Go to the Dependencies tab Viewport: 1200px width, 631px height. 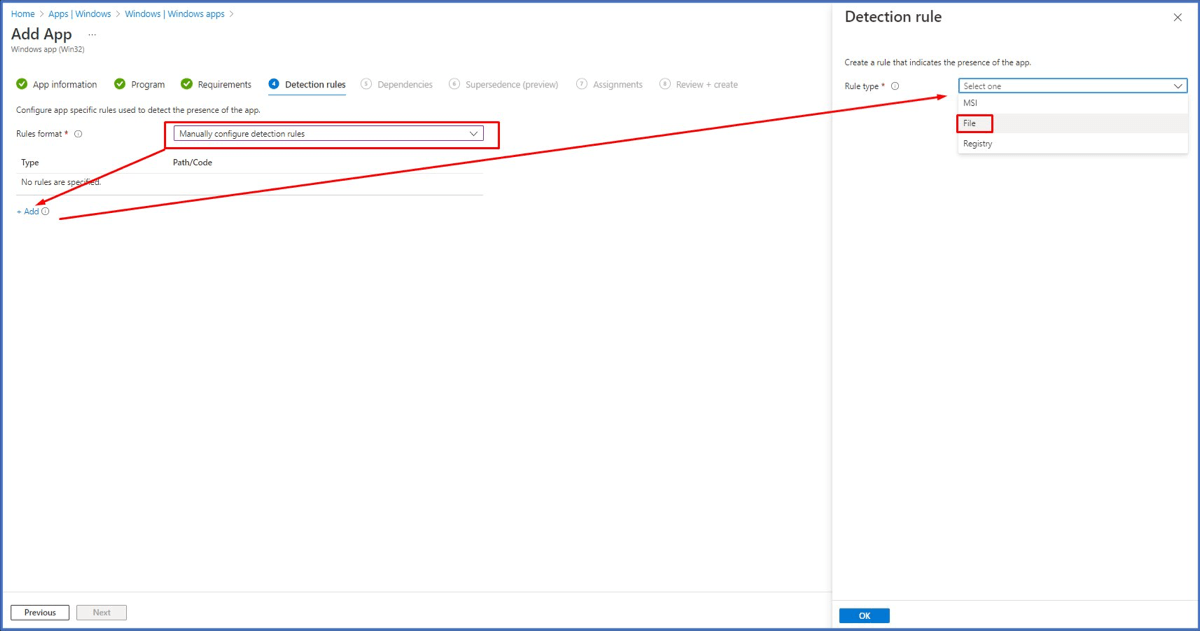click(404, 85)
